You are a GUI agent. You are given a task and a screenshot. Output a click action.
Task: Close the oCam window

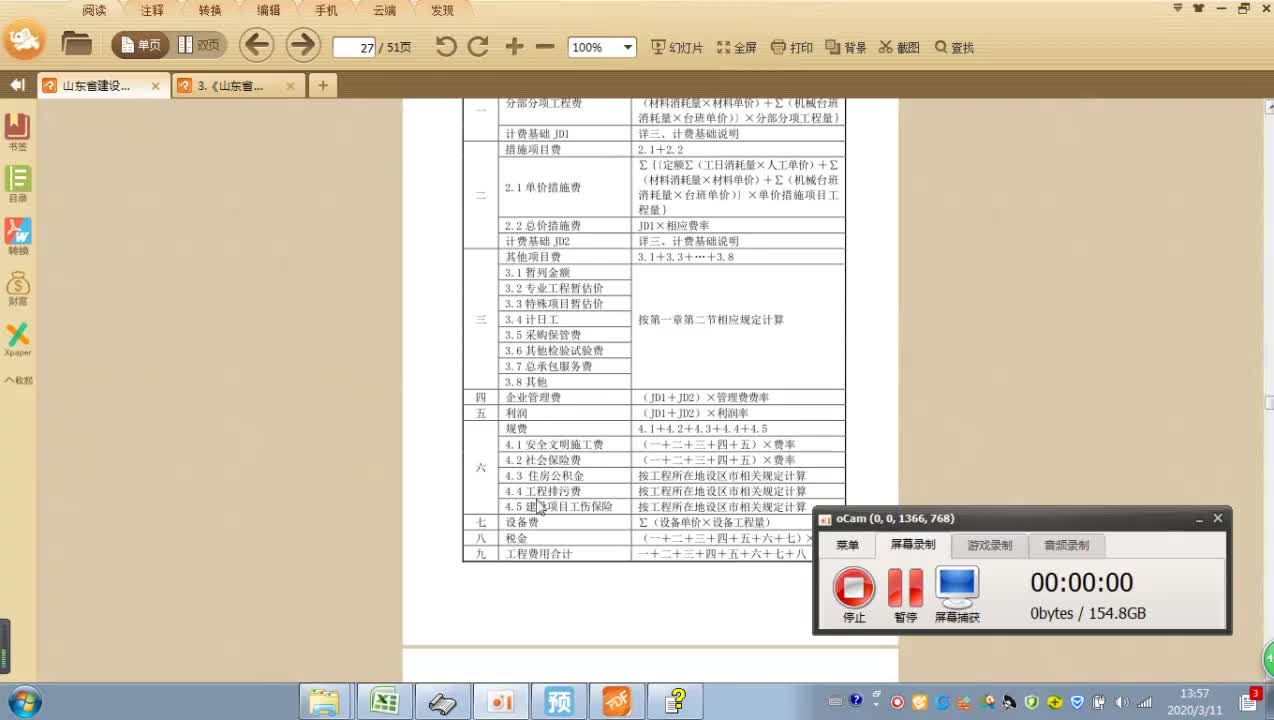pyautogui.click(x=1218, y=518)
